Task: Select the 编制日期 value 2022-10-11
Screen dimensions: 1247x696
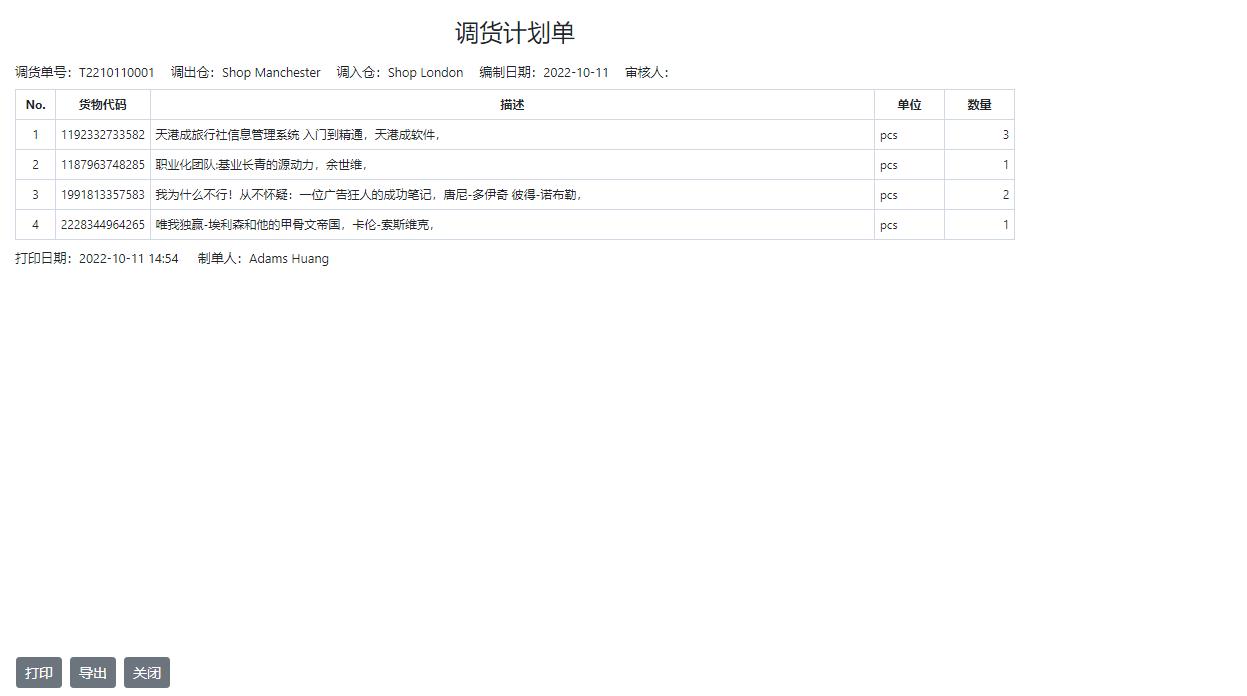Action: coord(576,73)
